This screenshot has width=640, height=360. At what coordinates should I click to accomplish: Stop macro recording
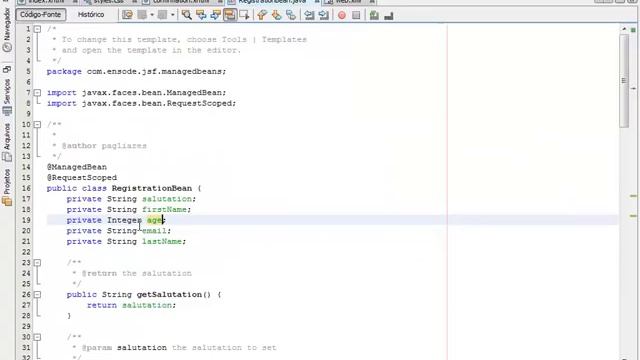(x=356, y=15)
